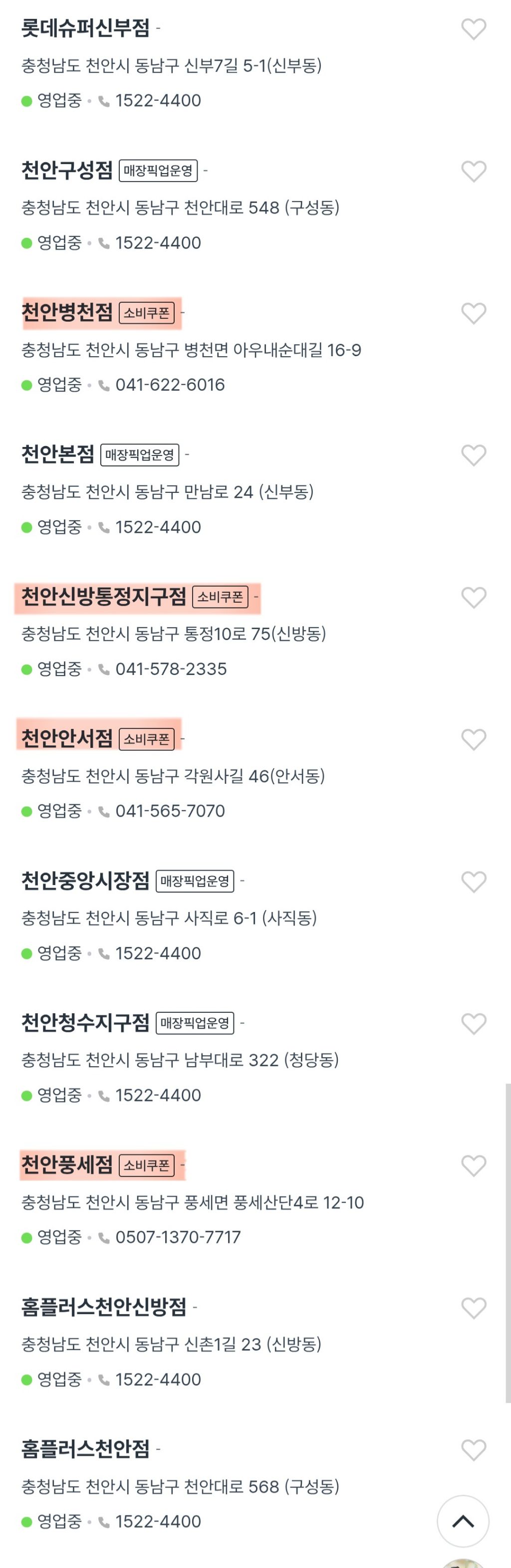Click the phone icon next to 롯데슈퍼신부점
The height and width of the screenshot is (1568, 511).
coord(103,99)
